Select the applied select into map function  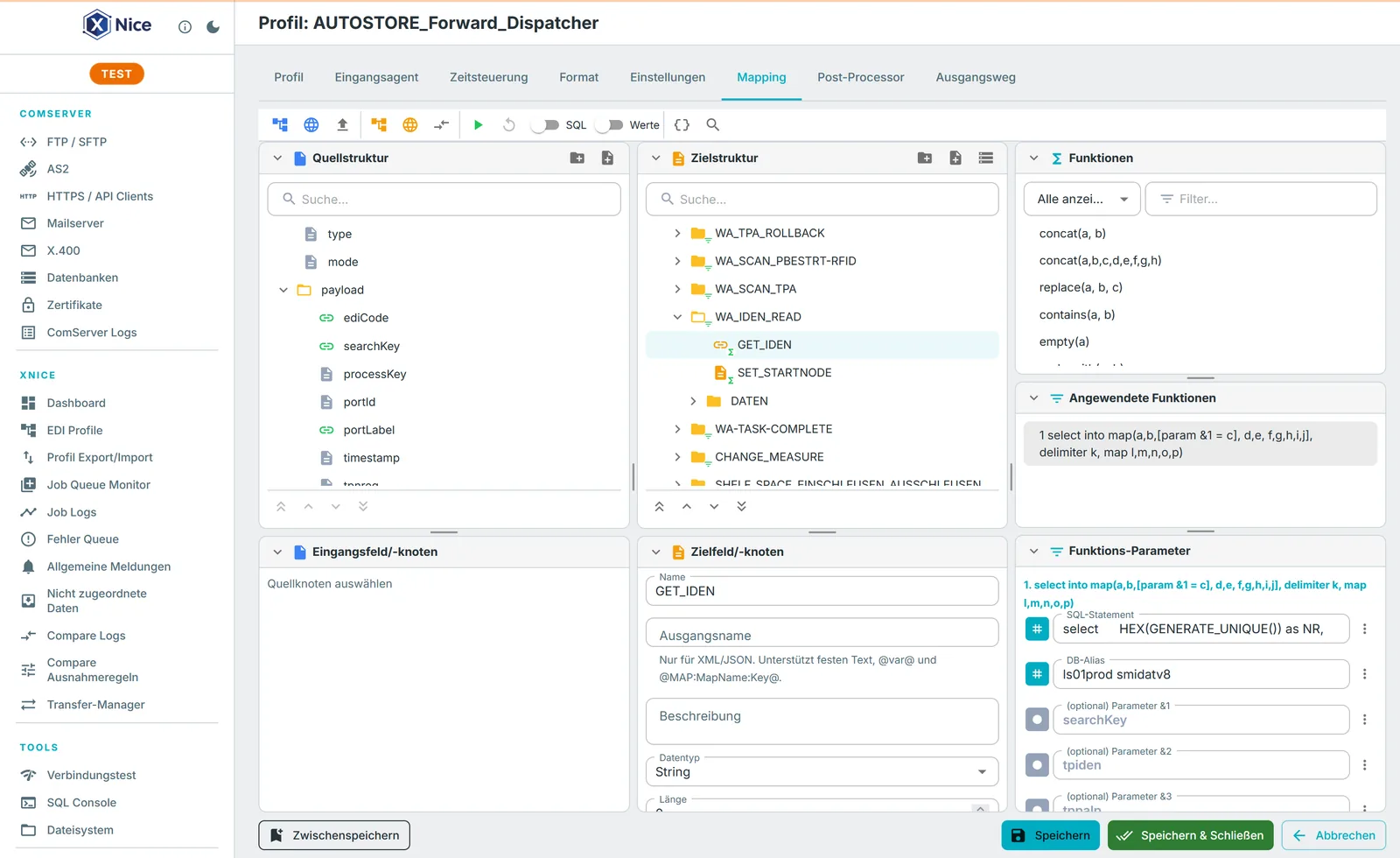1200,444
